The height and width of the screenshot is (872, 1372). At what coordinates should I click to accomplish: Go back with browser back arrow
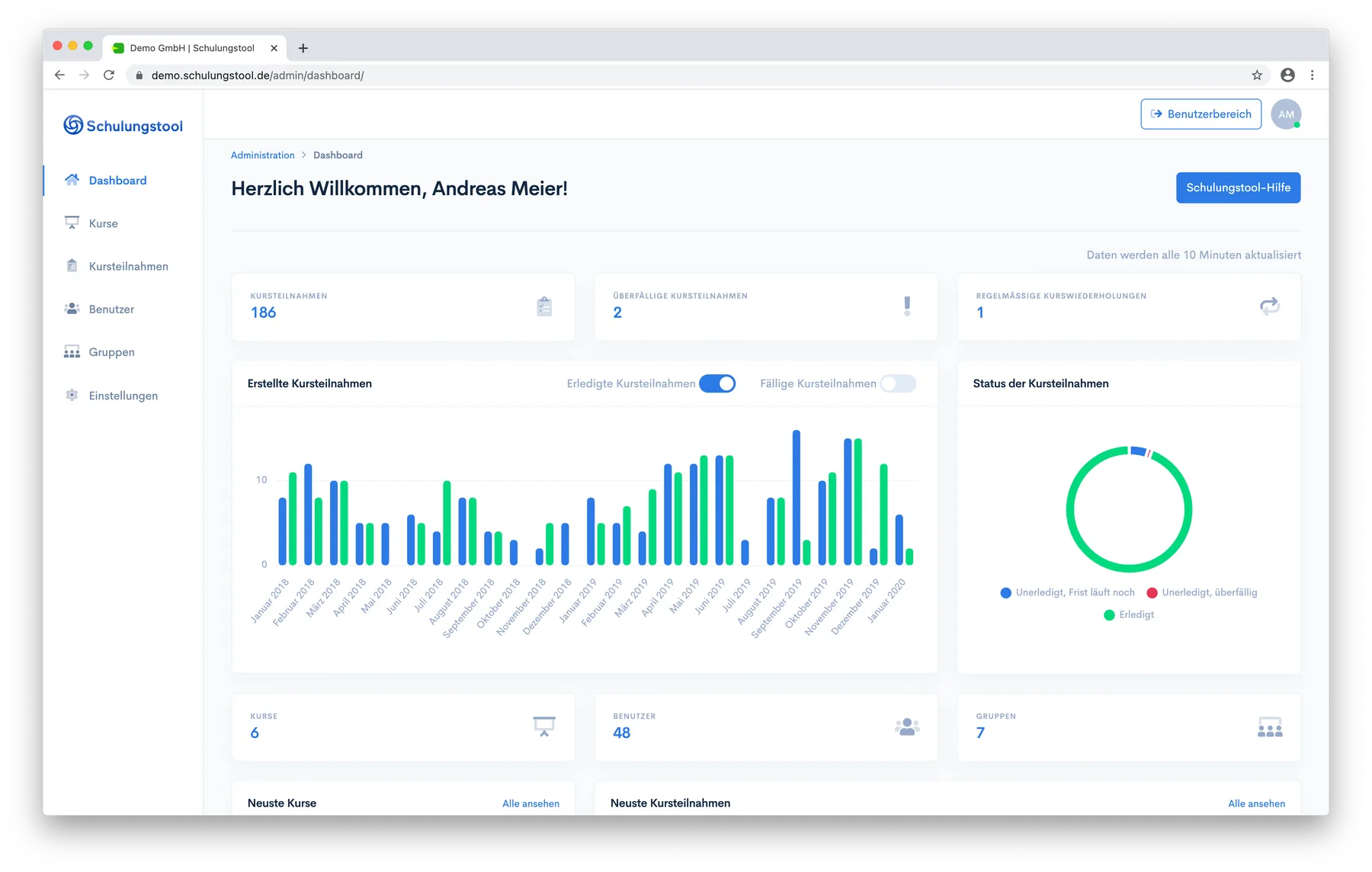coord(59,75)
